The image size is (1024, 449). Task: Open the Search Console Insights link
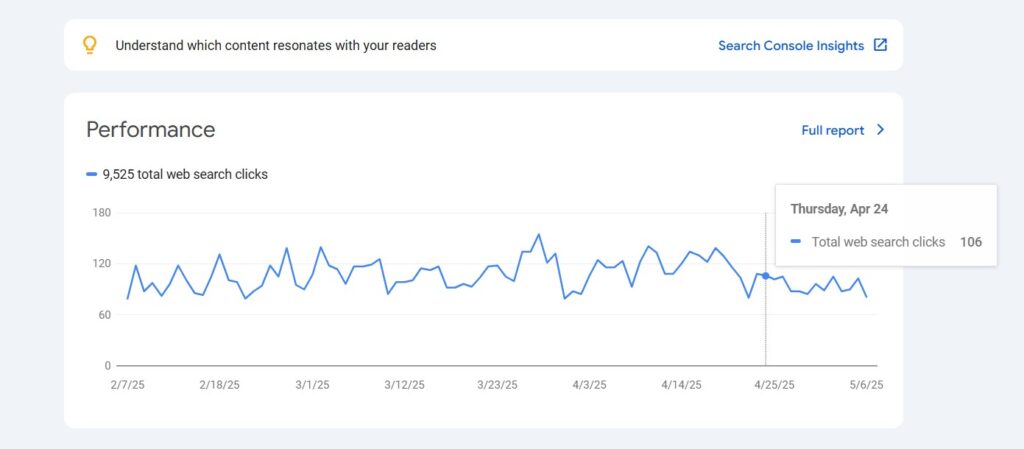pos(790,45)
